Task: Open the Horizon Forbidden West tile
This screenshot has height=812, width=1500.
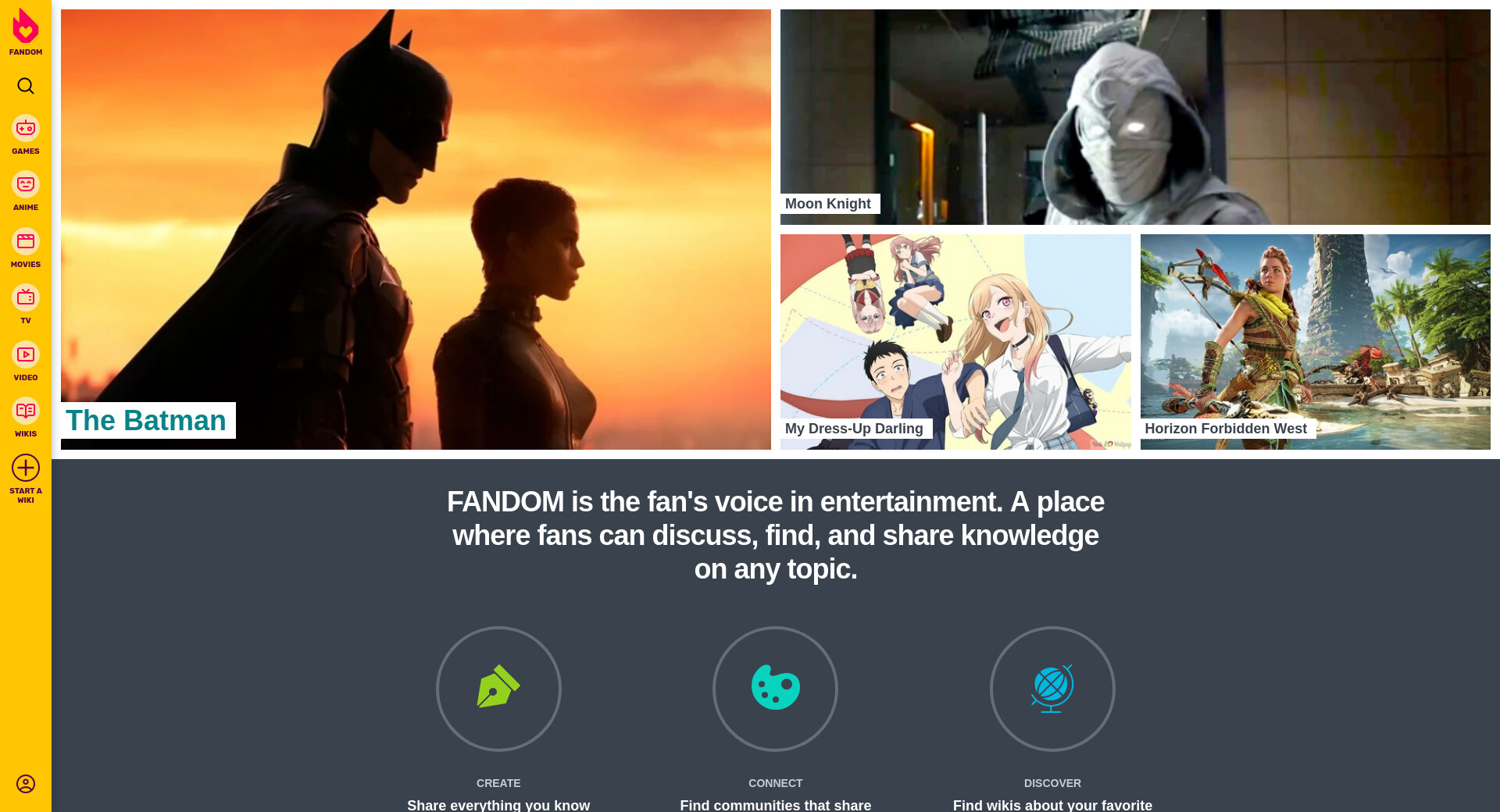Action: (1316, 342)
